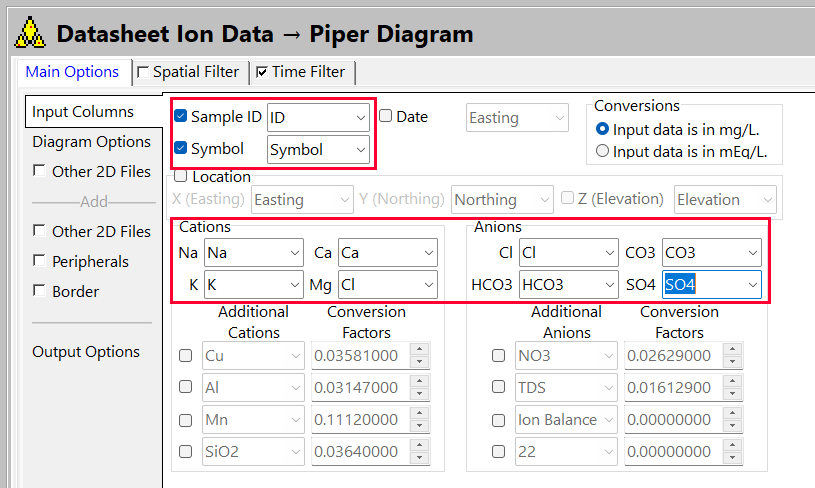Select Diagram Options in left panel
The width and height of the screenshot is (815, 488).
point(91,141)
